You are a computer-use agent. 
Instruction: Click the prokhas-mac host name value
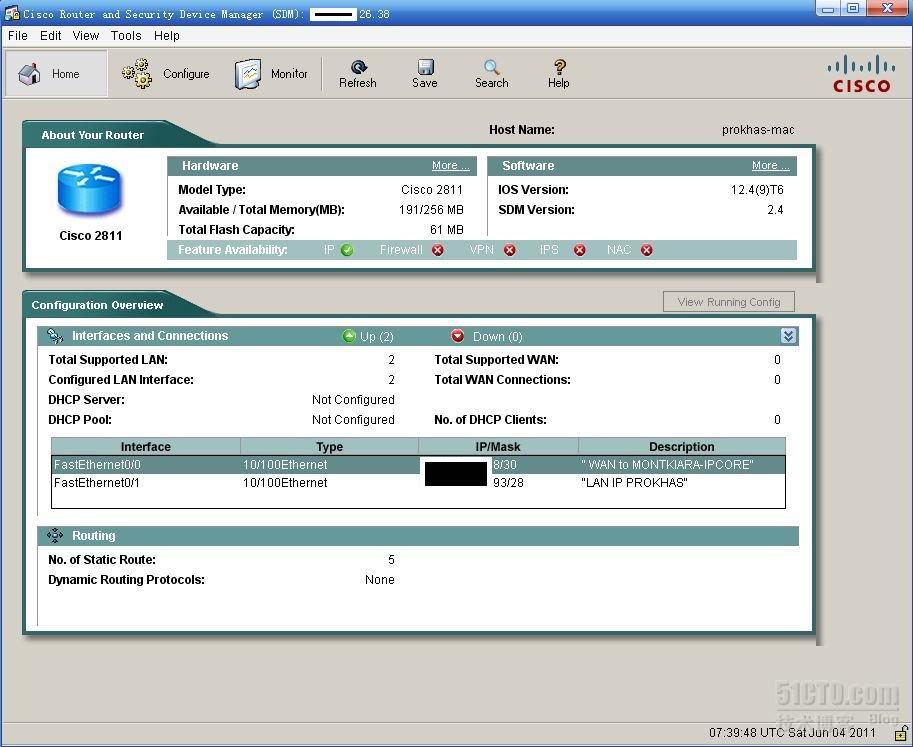758,130
